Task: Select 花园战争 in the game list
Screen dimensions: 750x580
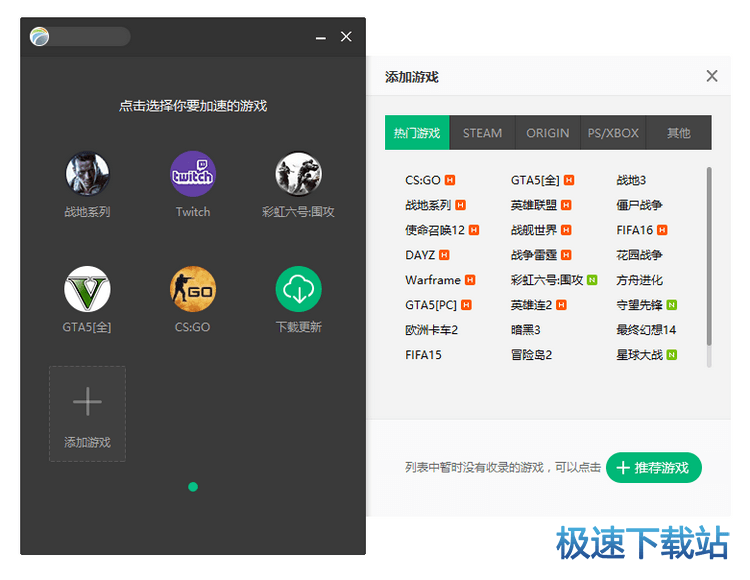Action: 639,255
